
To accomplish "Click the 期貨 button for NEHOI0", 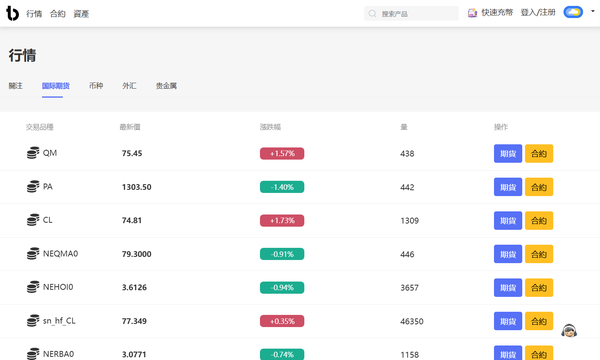I will pos(508,288).
